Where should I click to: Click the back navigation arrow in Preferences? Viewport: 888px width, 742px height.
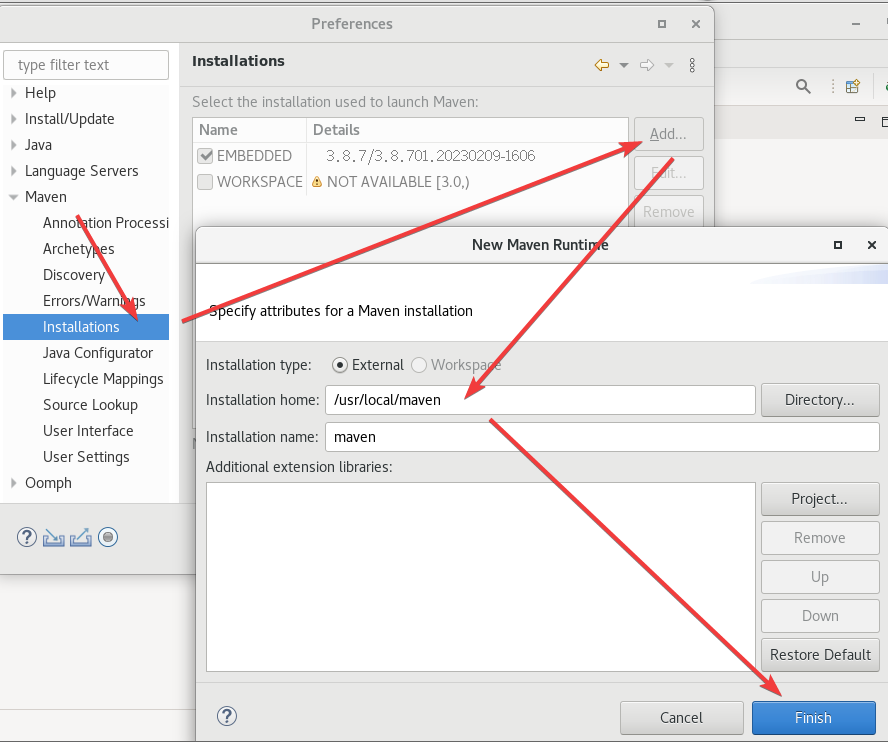(x=601, y=65)
